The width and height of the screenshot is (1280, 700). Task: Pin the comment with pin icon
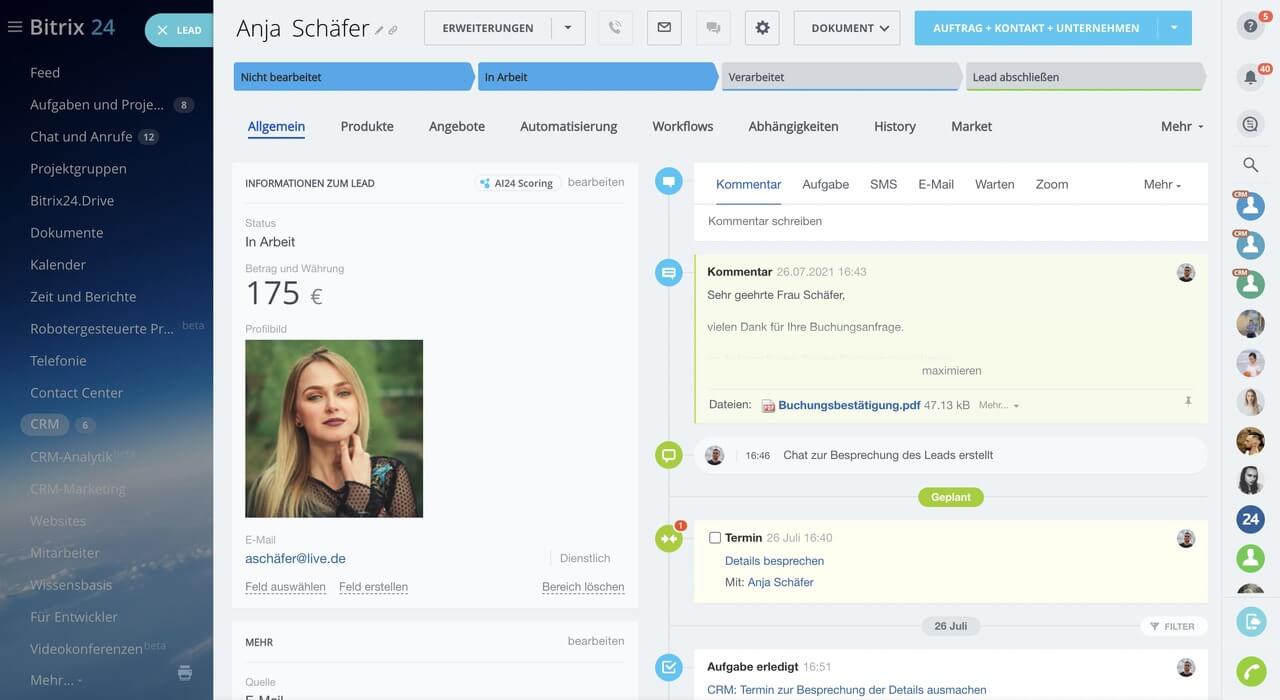point(1188,401)
